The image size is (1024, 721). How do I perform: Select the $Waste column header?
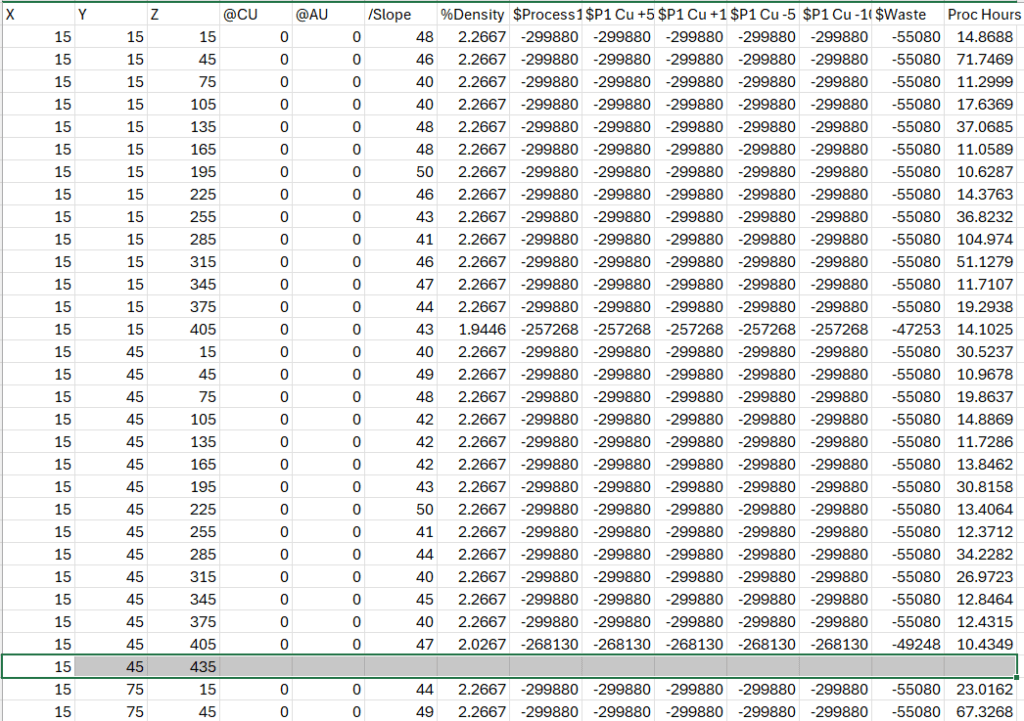click(908, 15)
